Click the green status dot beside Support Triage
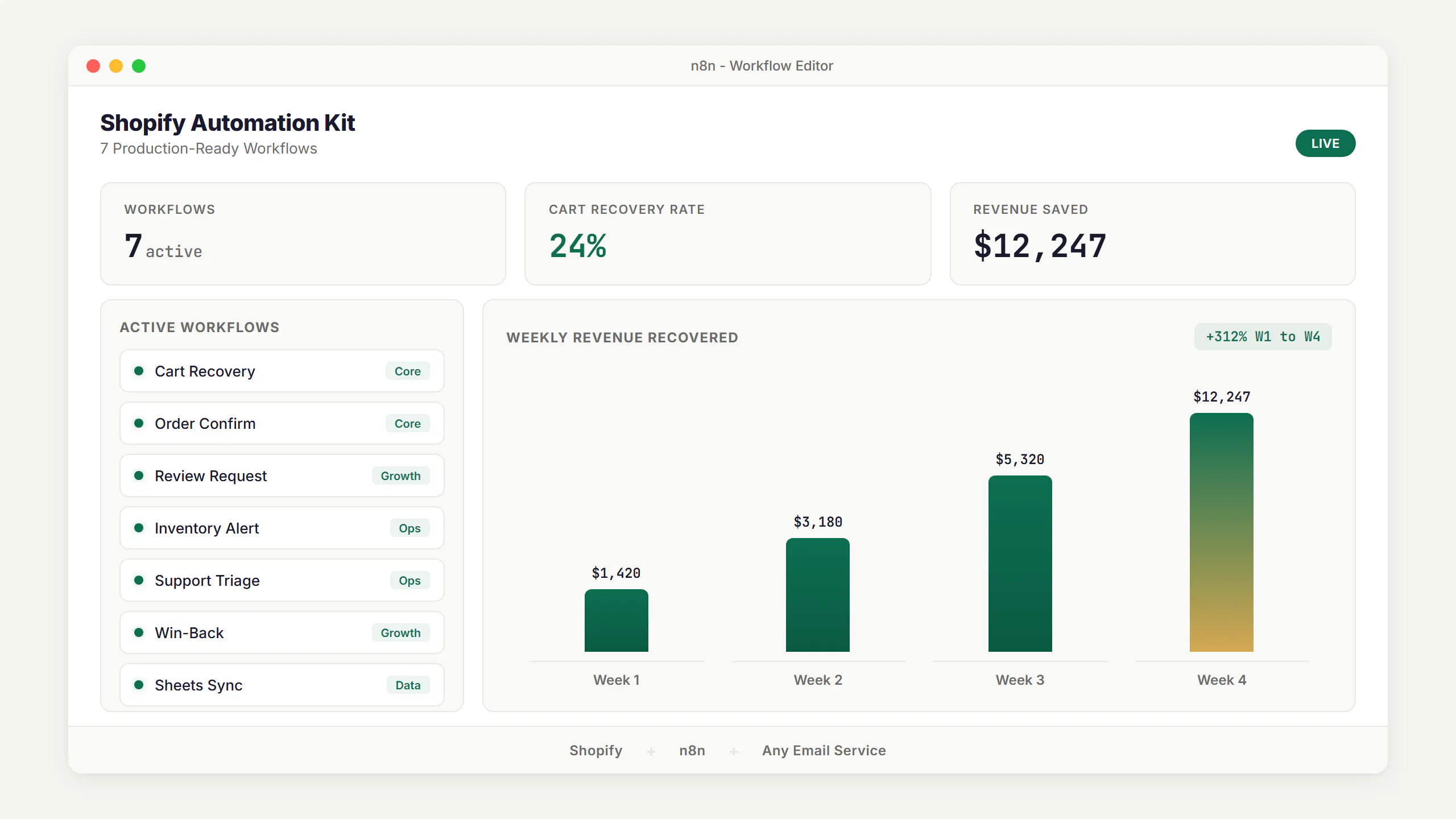 tap(139, 580)
